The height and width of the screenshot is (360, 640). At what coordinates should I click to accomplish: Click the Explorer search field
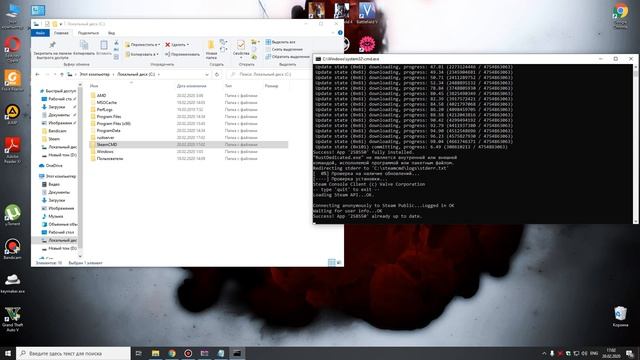pos(268,75)
